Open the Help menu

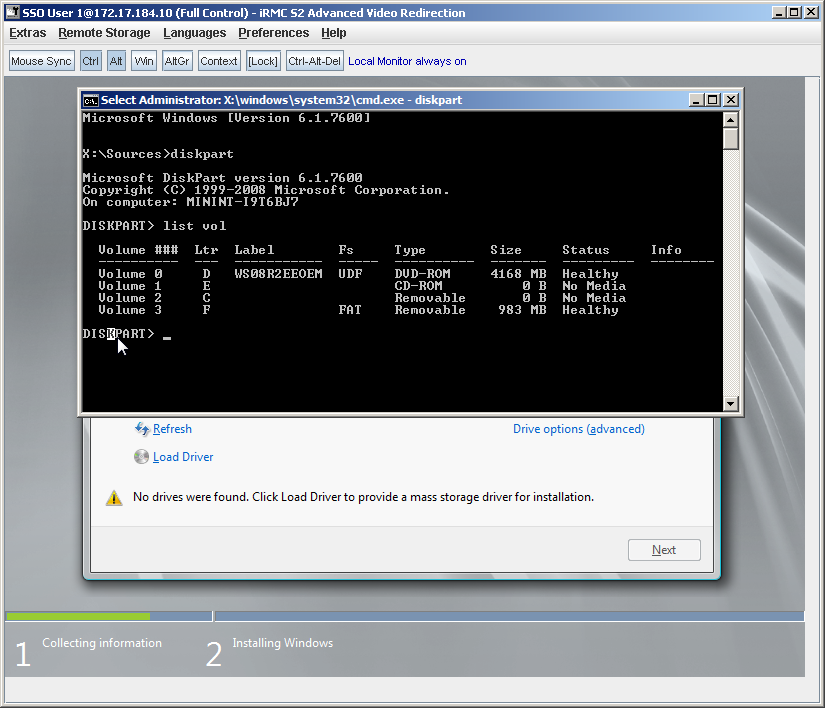pyautogui.click(x=334, y=33)
